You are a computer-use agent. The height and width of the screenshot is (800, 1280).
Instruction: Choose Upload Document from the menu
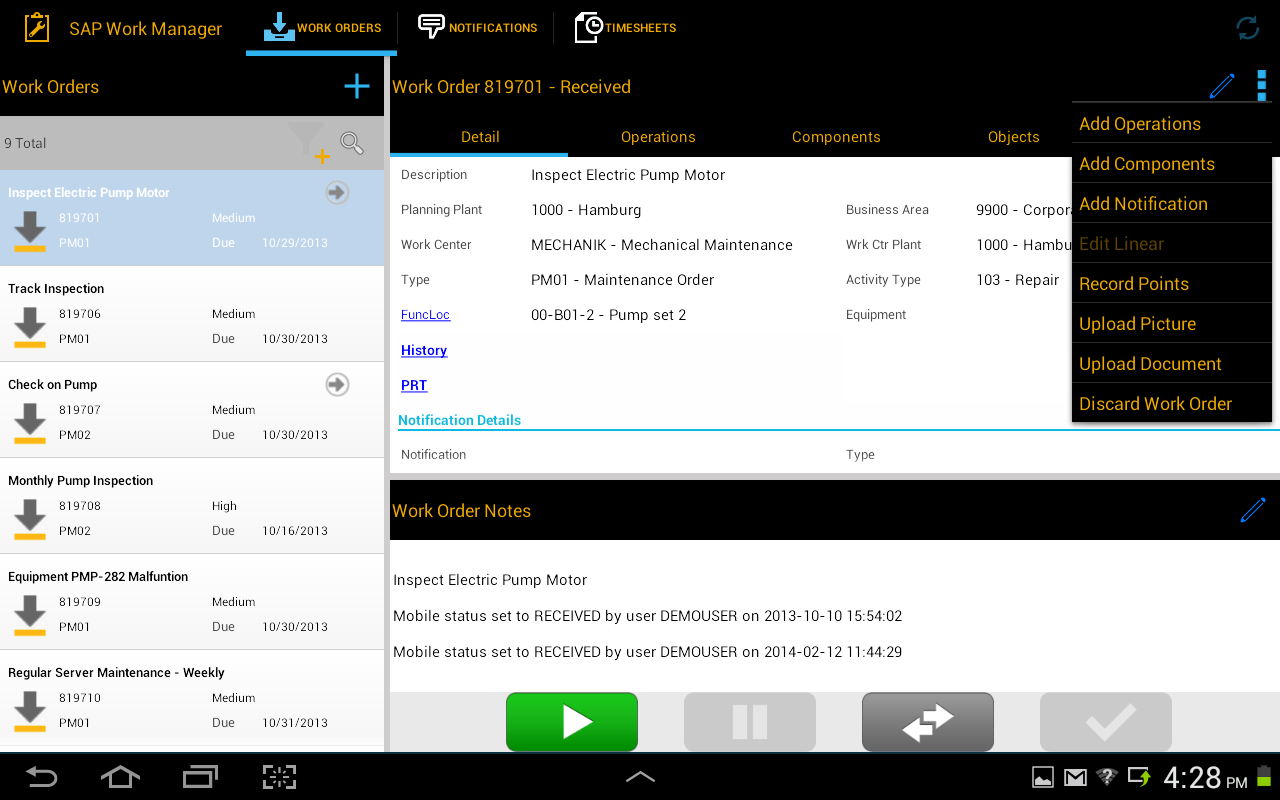point(1172,364)
